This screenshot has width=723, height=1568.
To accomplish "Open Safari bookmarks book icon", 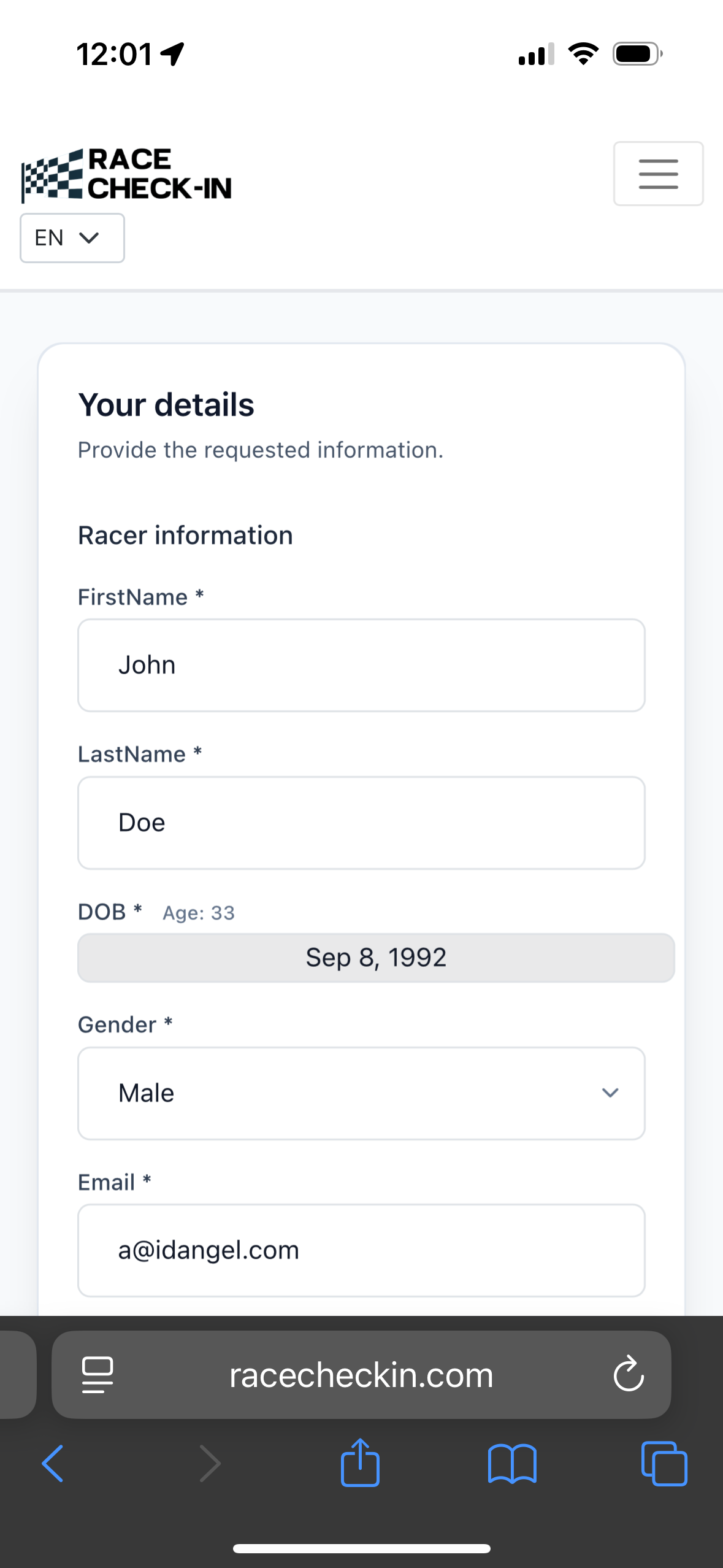I will (512, 1463).
